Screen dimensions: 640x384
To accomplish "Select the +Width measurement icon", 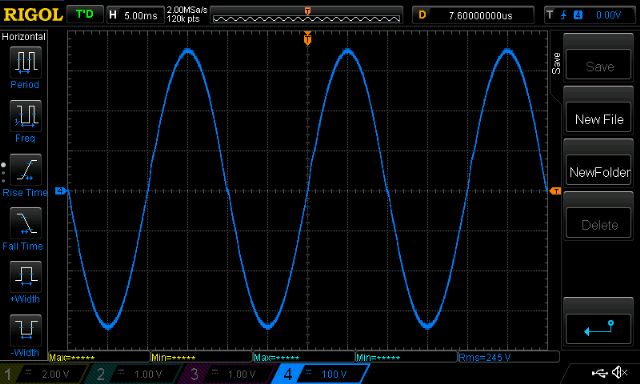I will coord(25,276).
